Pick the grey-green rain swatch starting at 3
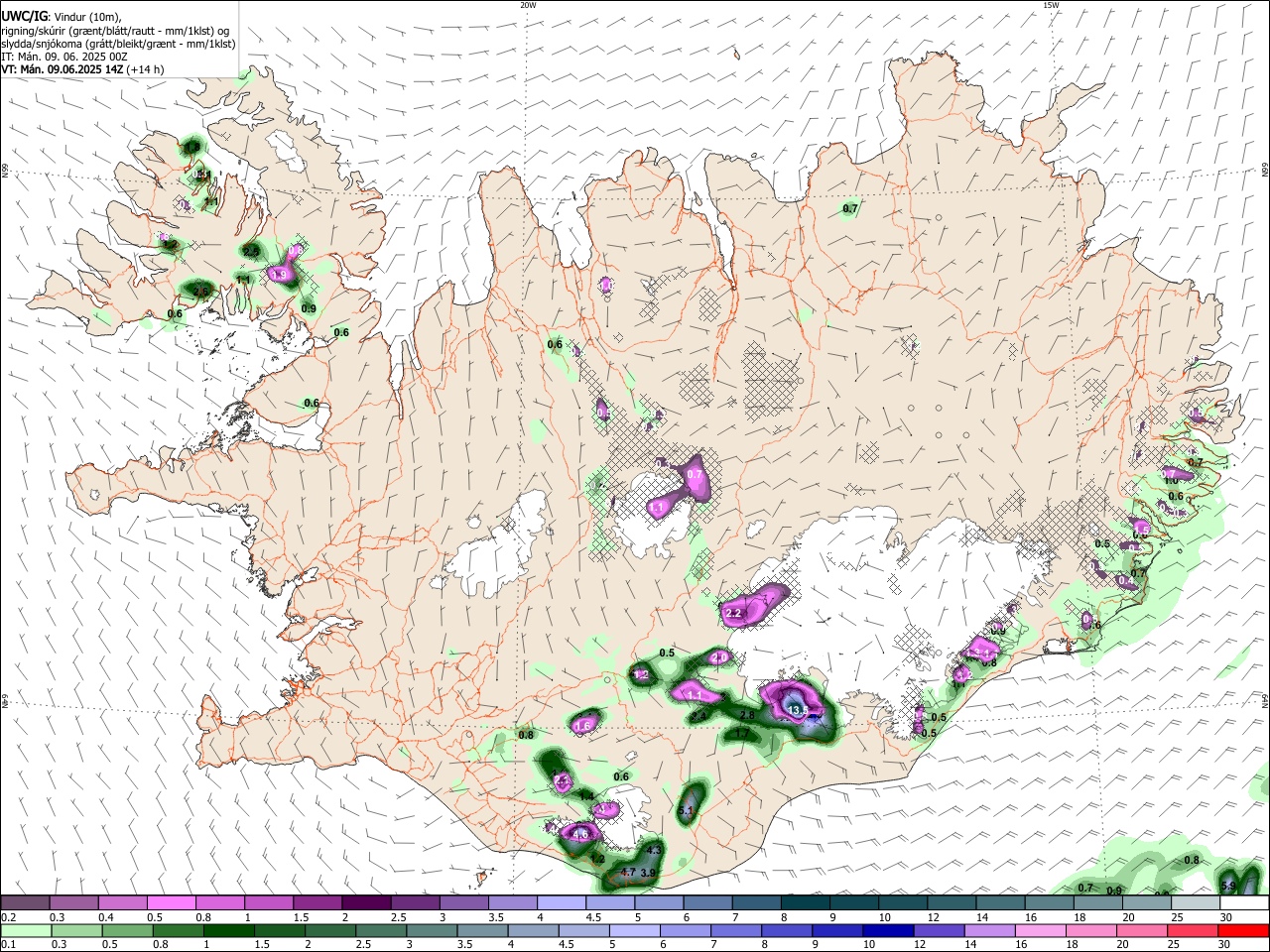Image resolution: width=1270 pixels, height=952 pixels. pyautogui.click(x=430, y=930)
